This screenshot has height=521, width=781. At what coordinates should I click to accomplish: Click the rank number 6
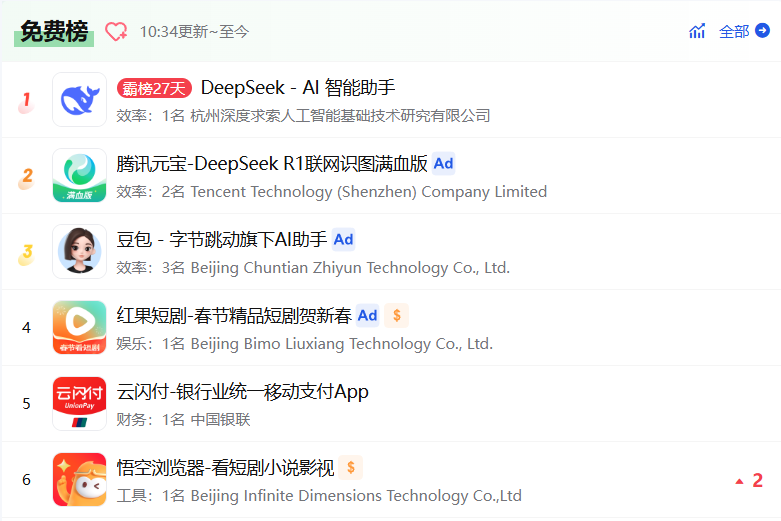(x=26, y=480)
